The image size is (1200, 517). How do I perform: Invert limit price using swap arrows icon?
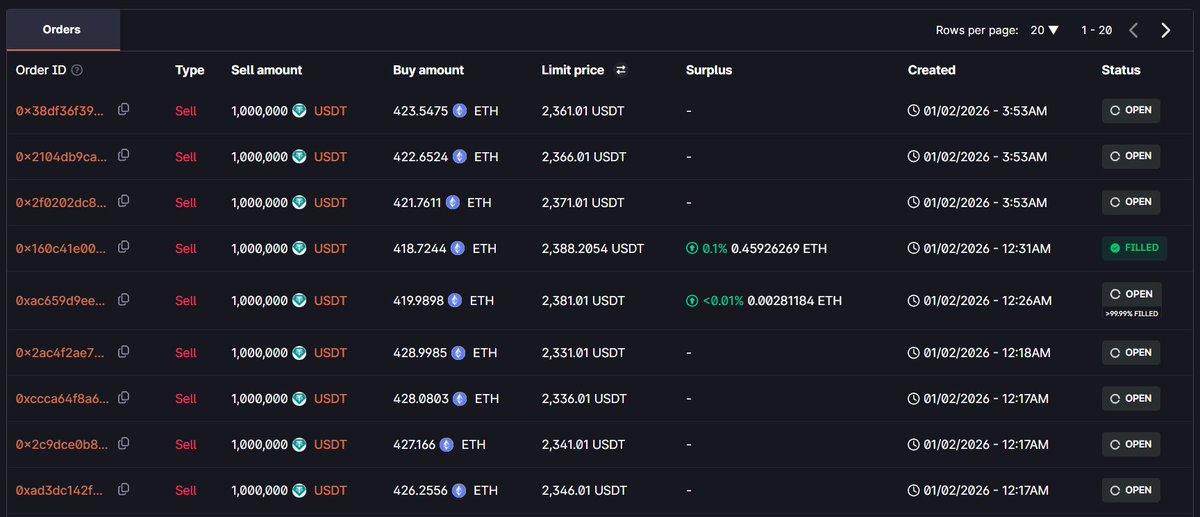click(621, 70)
